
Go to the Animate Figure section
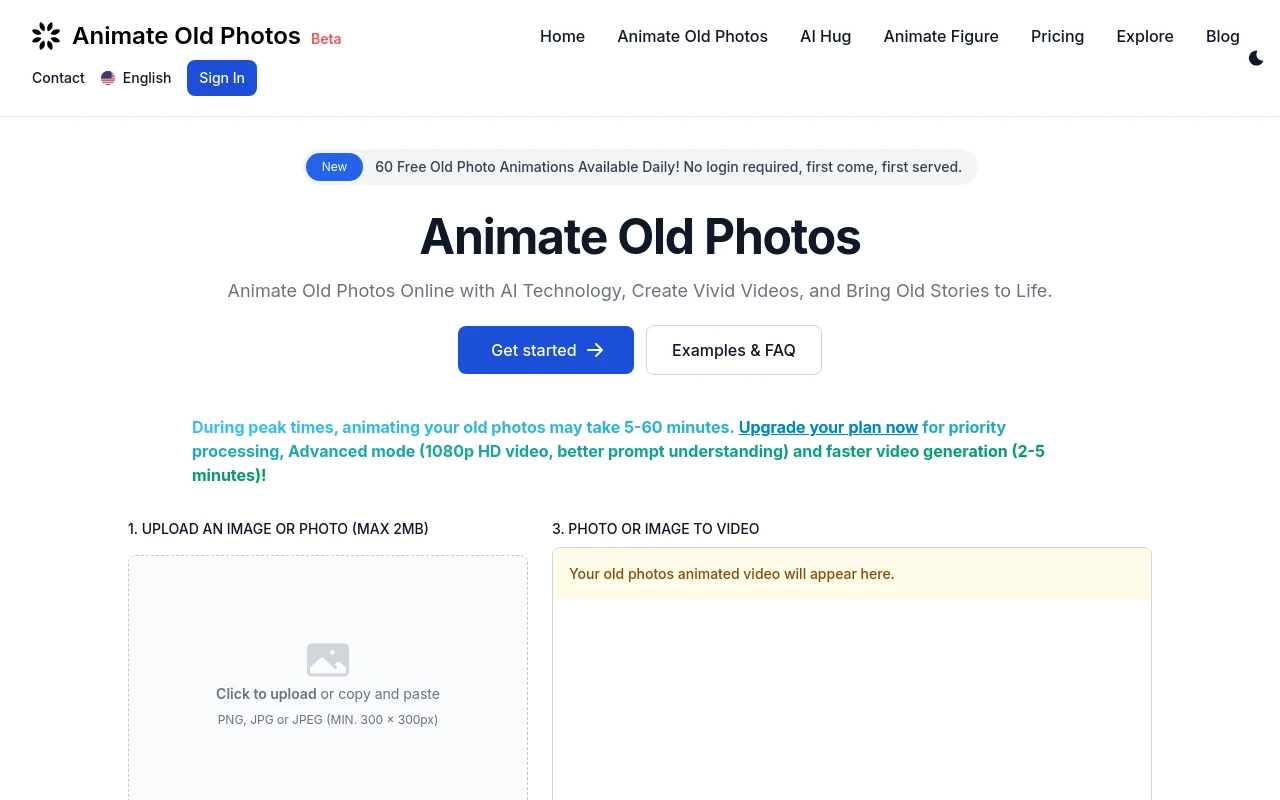tap(941, 36)
